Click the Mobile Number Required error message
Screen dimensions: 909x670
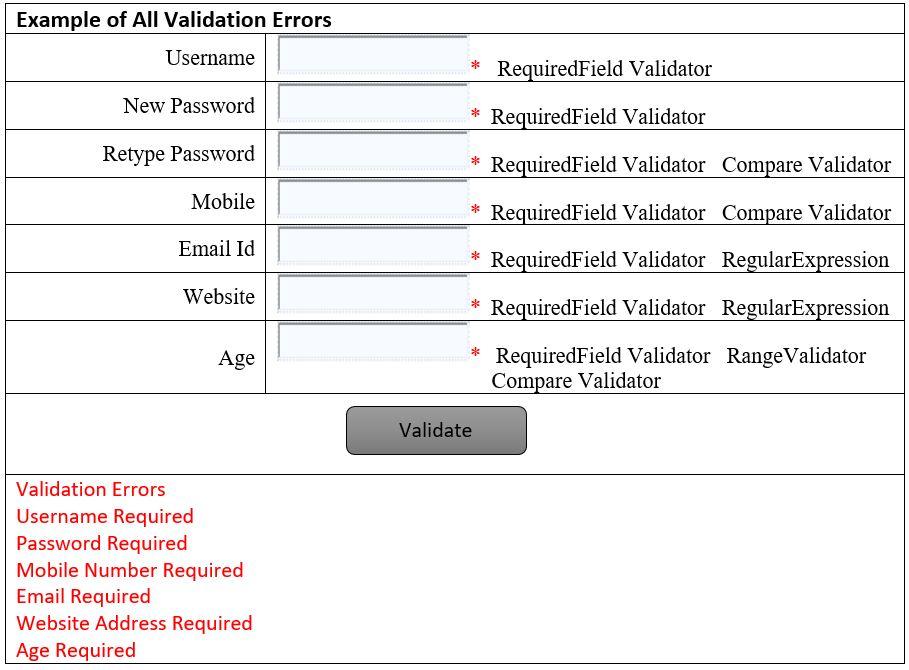[x=129, y=570]
